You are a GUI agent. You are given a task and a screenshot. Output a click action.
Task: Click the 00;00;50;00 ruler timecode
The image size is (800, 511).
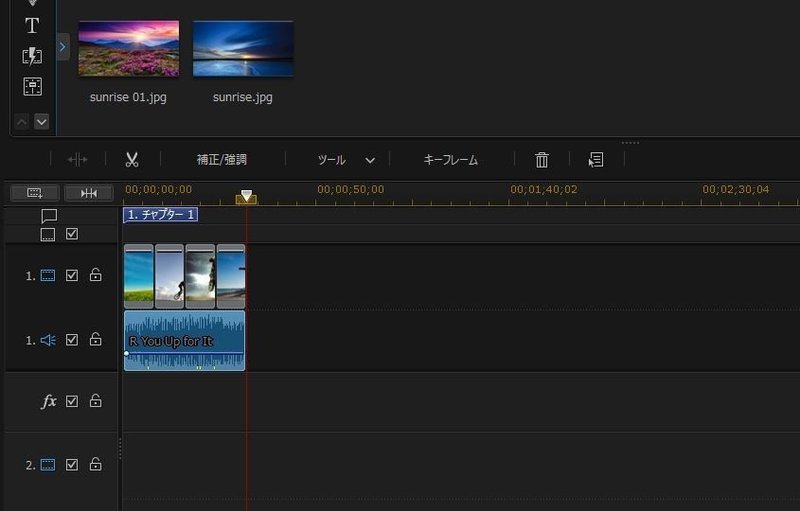[x=351, y=190]
